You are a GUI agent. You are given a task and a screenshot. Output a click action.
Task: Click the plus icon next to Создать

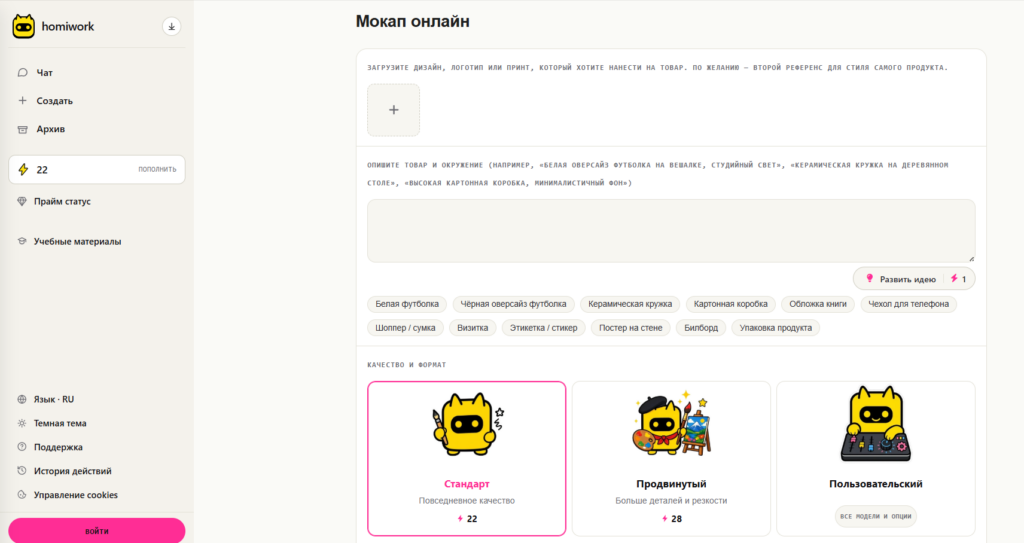(23, 101)
